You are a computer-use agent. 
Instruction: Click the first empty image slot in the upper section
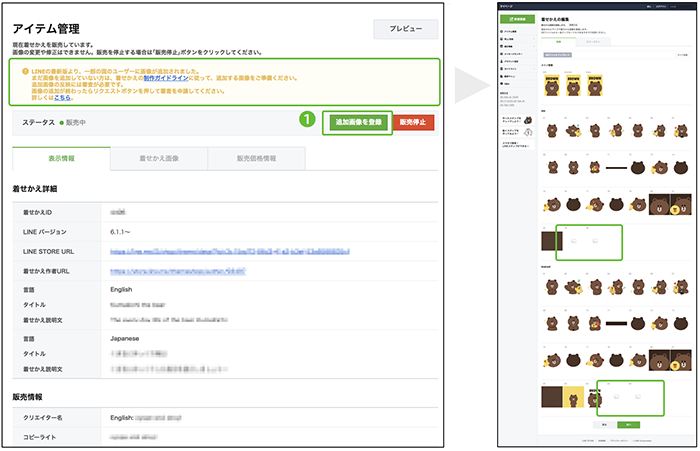[574, 241]
